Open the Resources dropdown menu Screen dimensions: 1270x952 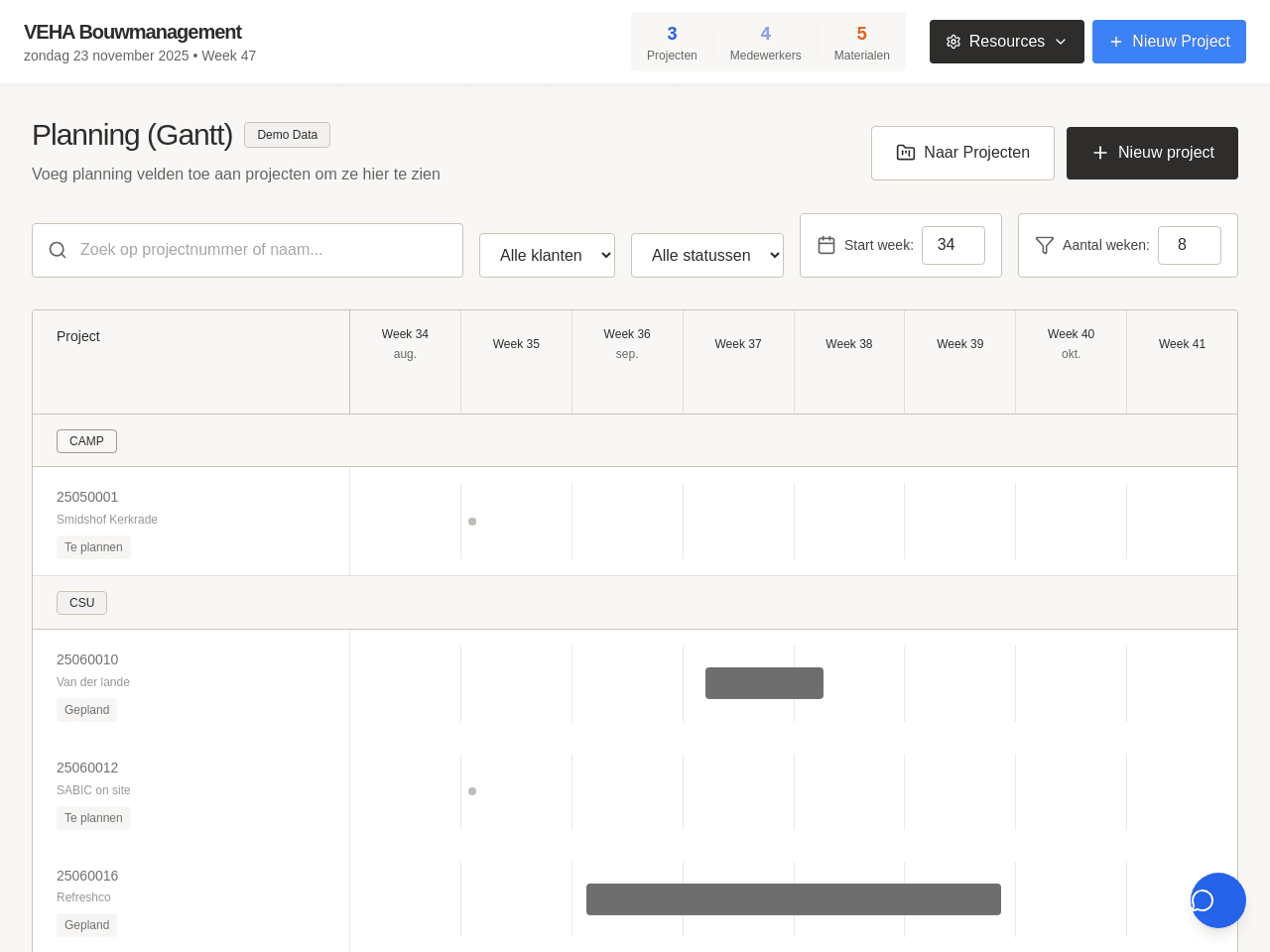click(1007, 42)
